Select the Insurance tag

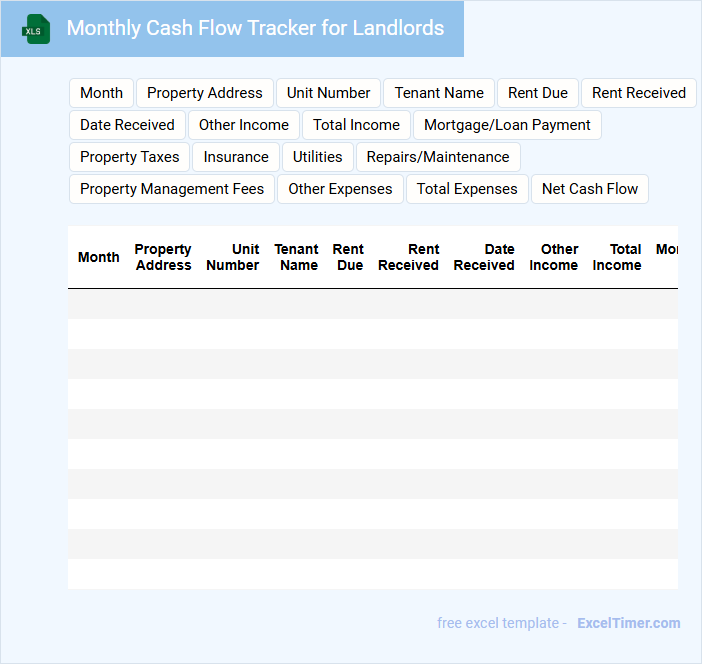(x=236, y=157)
